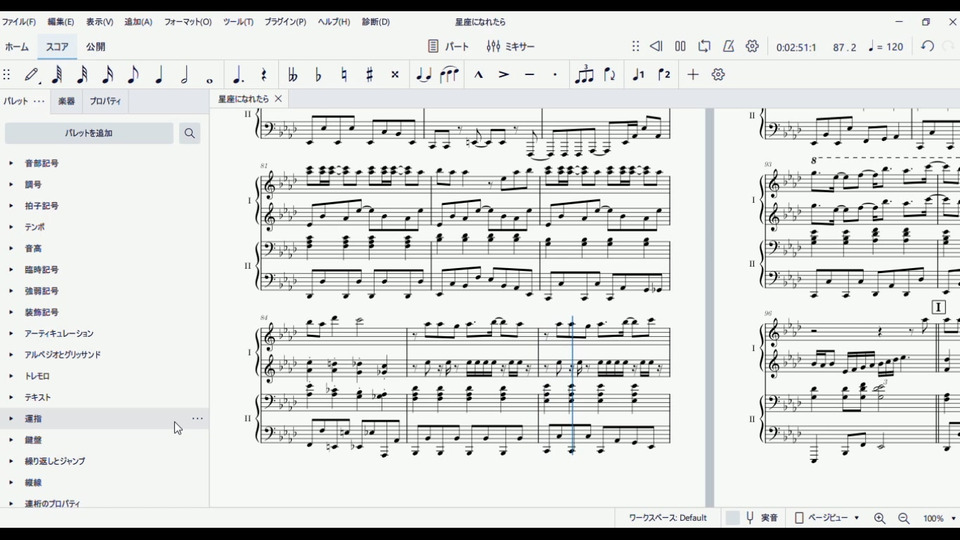
Task: Undo the last action
Action: 928,47
